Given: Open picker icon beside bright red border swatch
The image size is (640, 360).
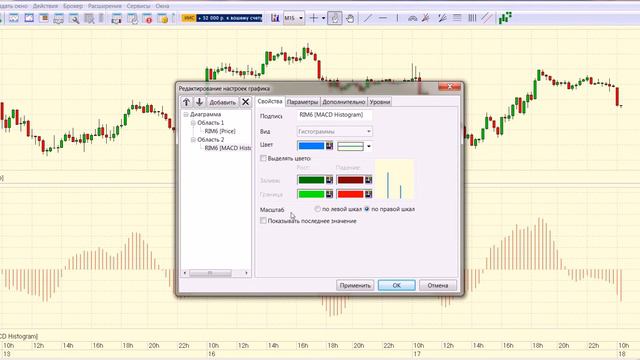Looking at the screenshot, I should (368, 194).
